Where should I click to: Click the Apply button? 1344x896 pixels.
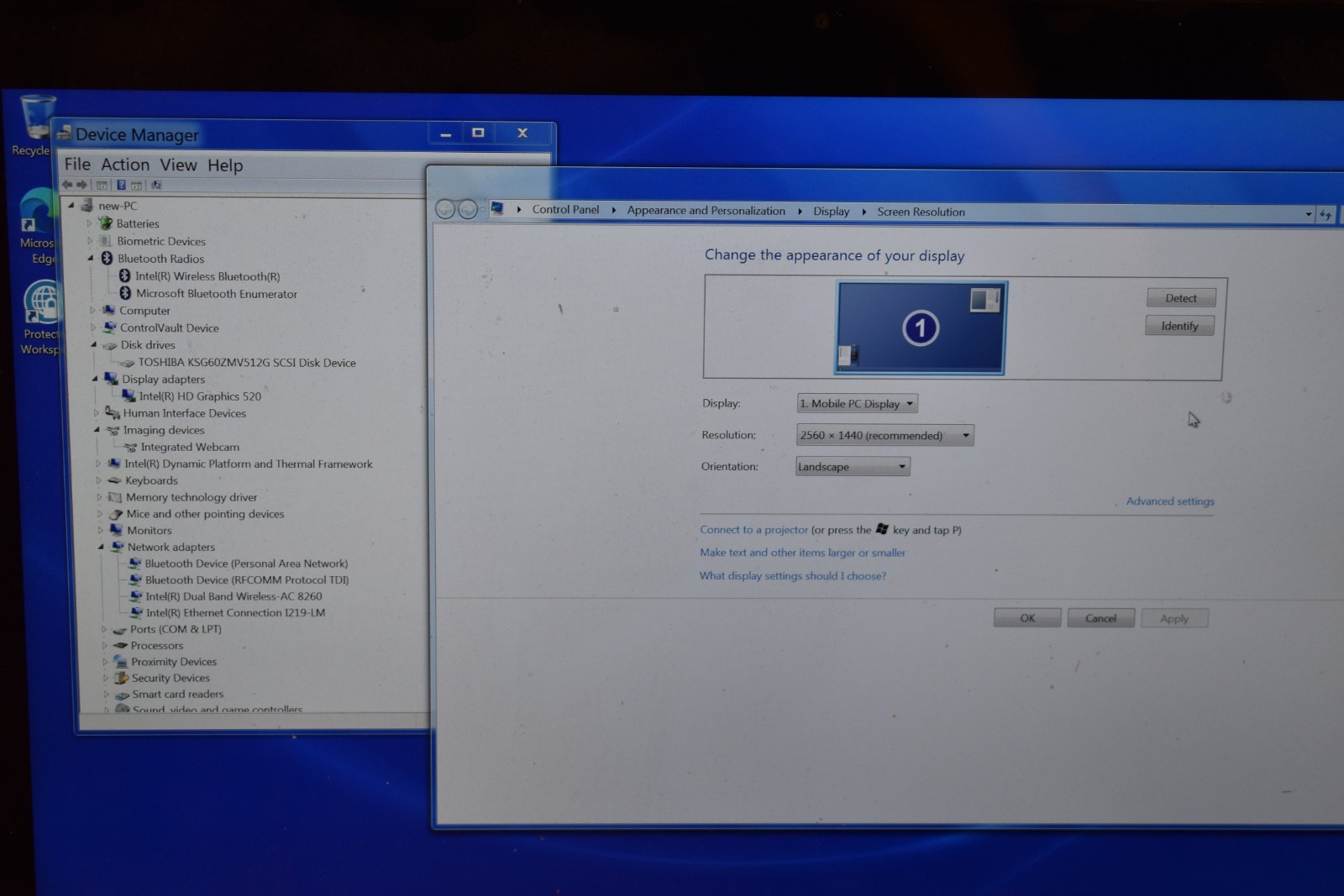click(1174, 619)
